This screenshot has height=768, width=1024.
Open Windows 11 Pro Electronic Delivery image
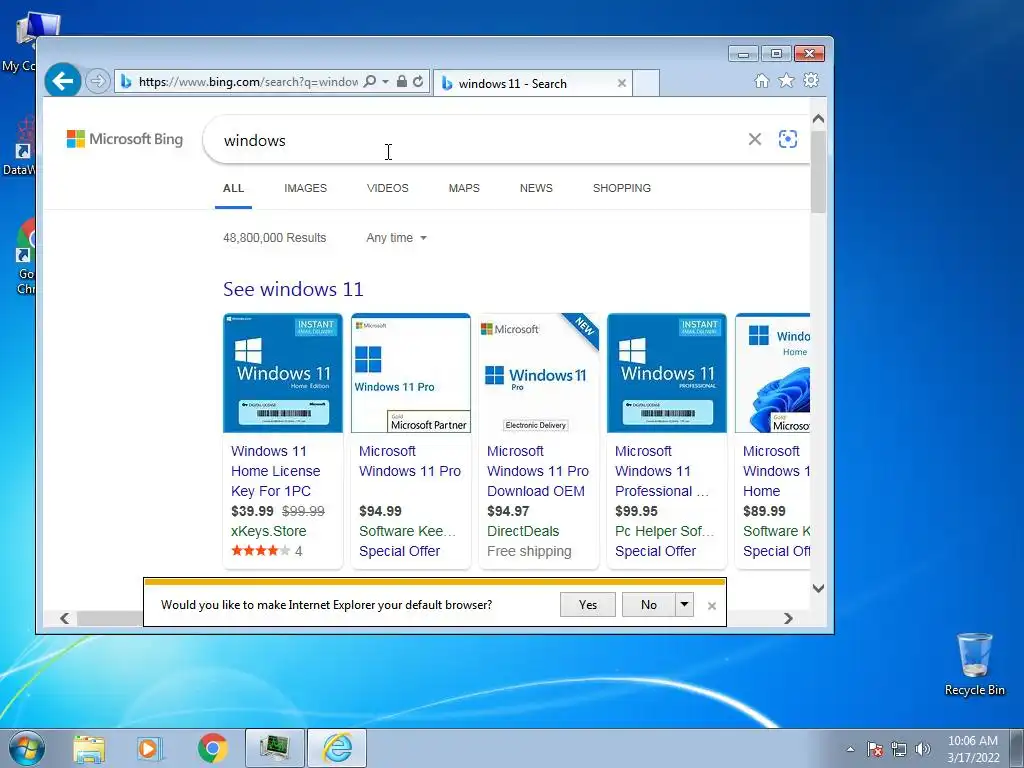(539, 373)
